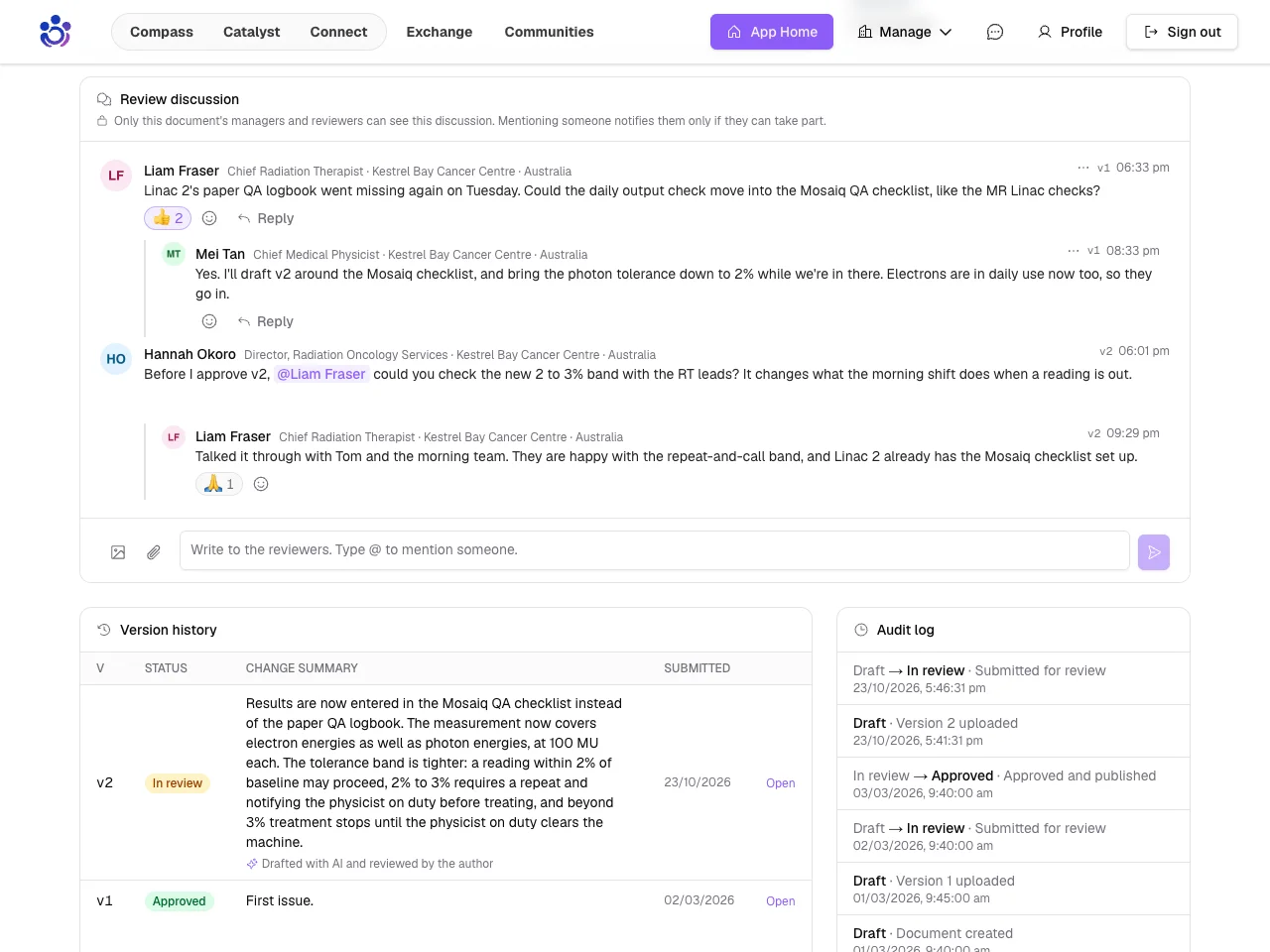Click the LF avatar on first comment
The image size is (1270, 952).
pyautogui.click(x=116, y=176)
